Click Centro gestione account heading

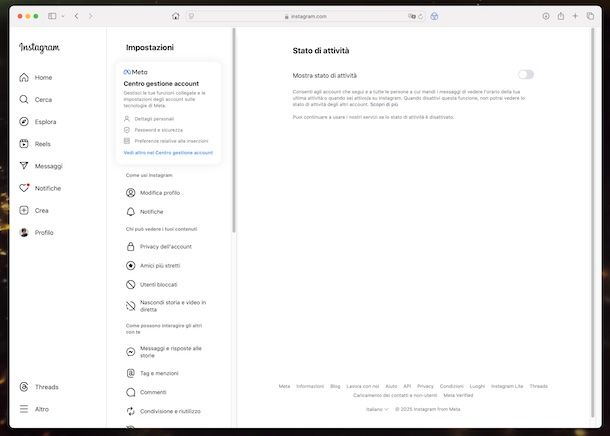point(161,84)
